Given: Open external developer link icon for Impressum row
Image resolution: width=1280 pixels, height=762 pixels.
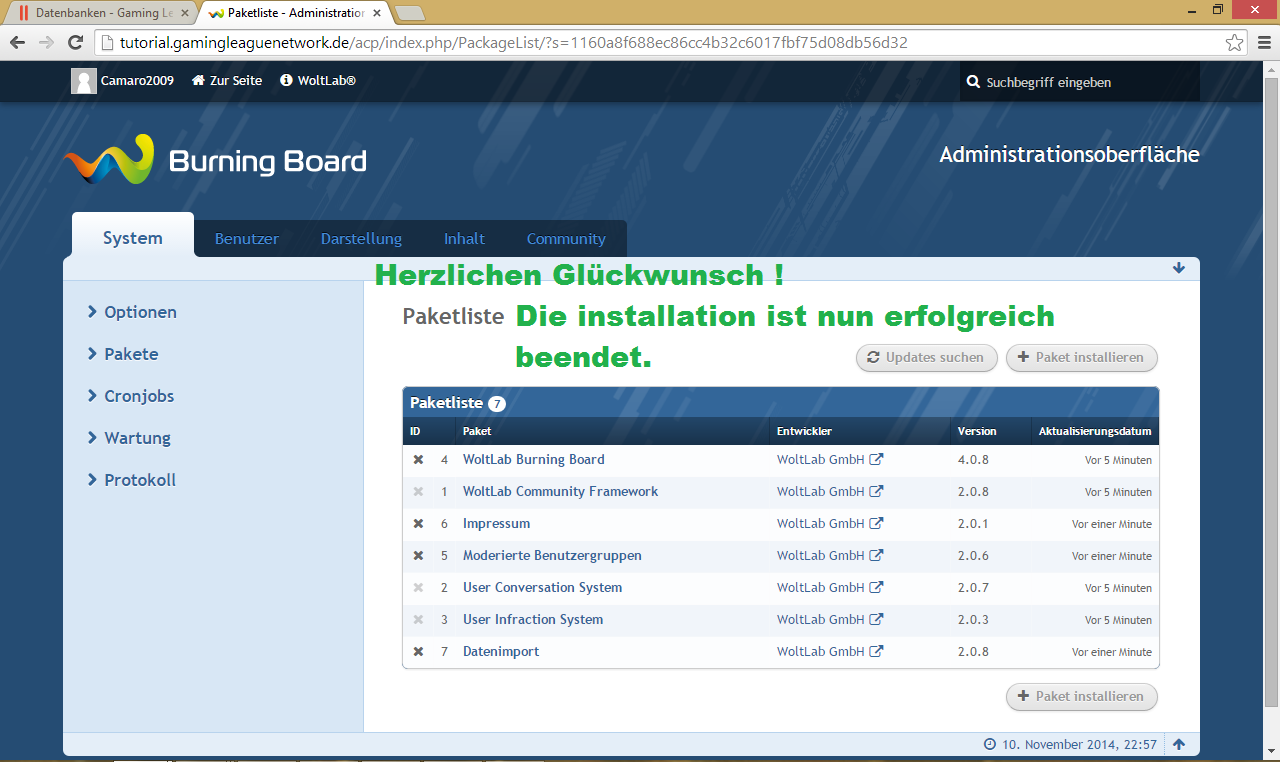Looking at the screenshot, I should click(x=876, y=524).
